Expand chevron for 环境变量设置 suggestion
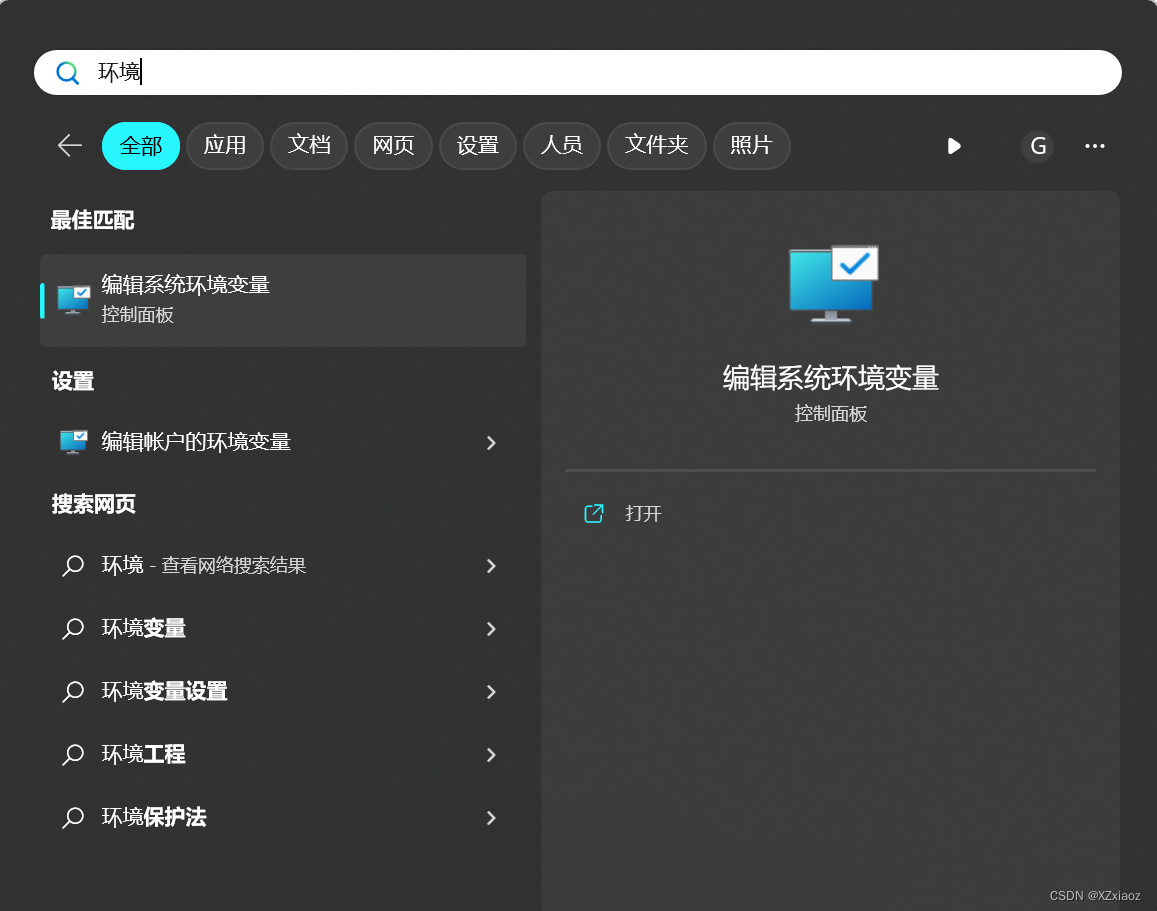The width and height of the screenshot is (1157, 911). (491, 692)
